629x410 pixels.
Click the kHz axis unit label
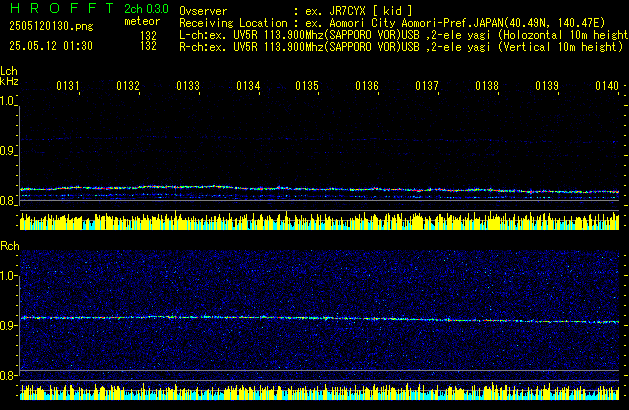(9, 81)
